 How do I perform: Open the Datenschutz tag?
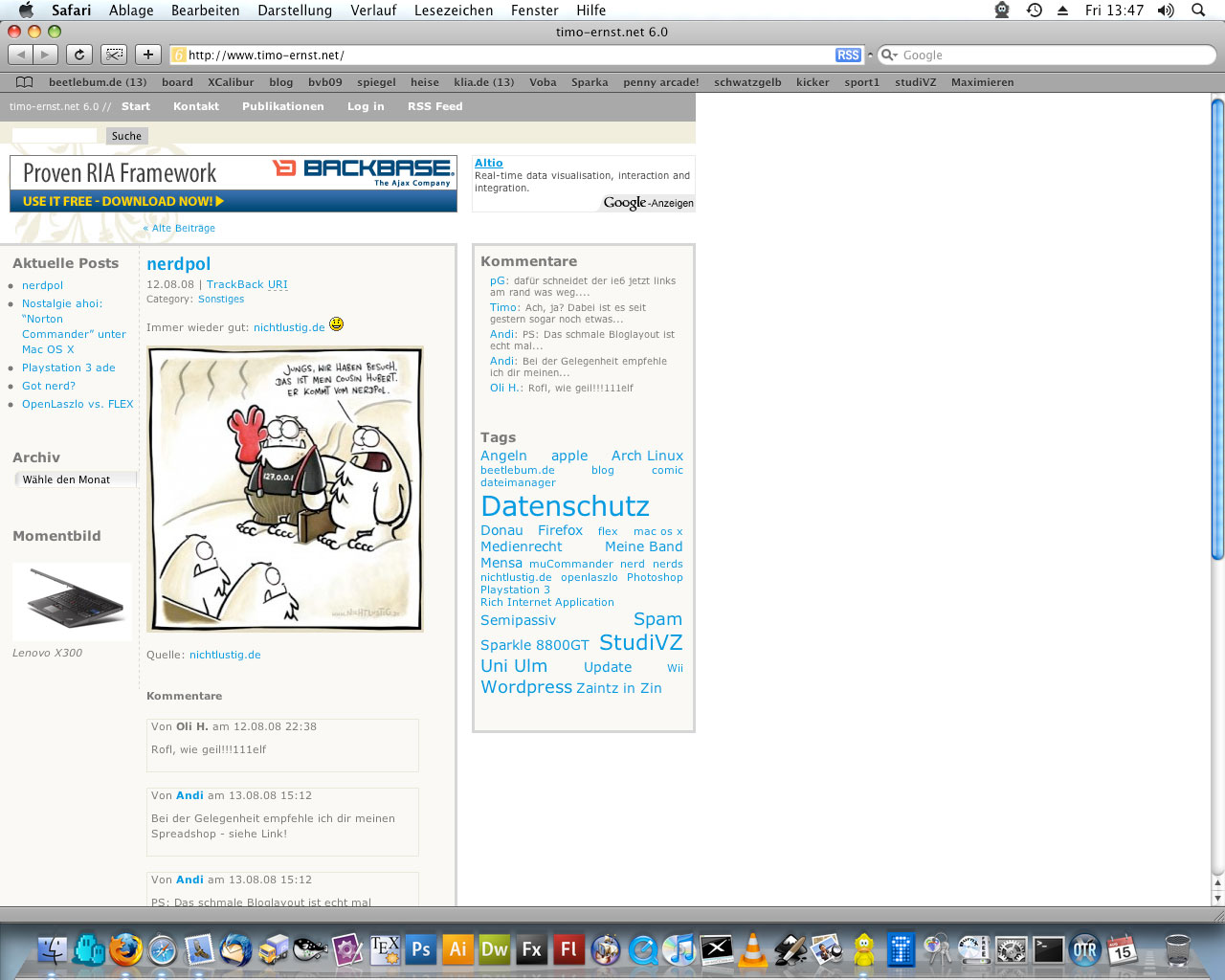point(565,506)
